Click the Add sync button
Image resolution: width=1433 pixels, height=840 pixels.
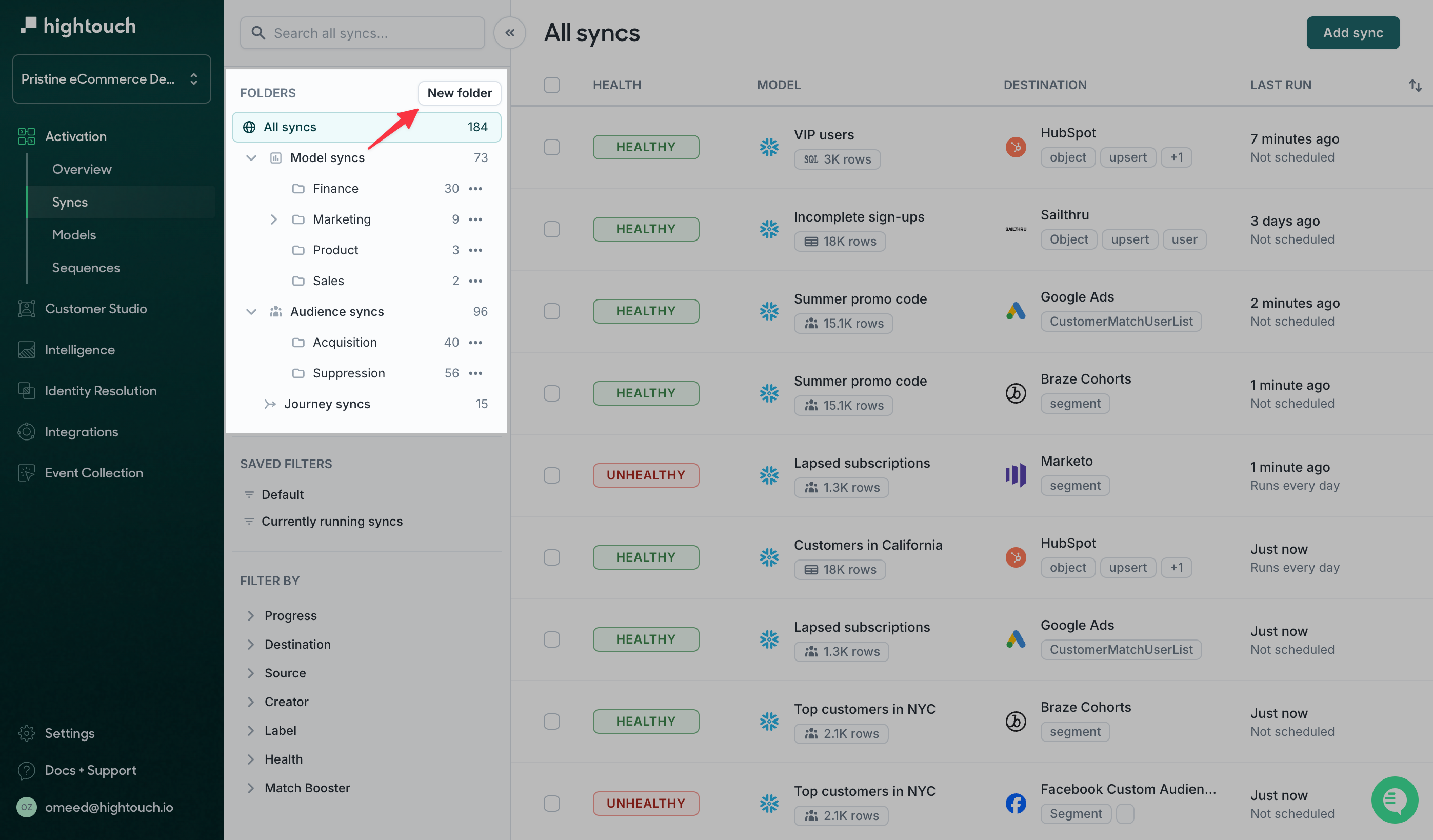(x=1353, y=32)
